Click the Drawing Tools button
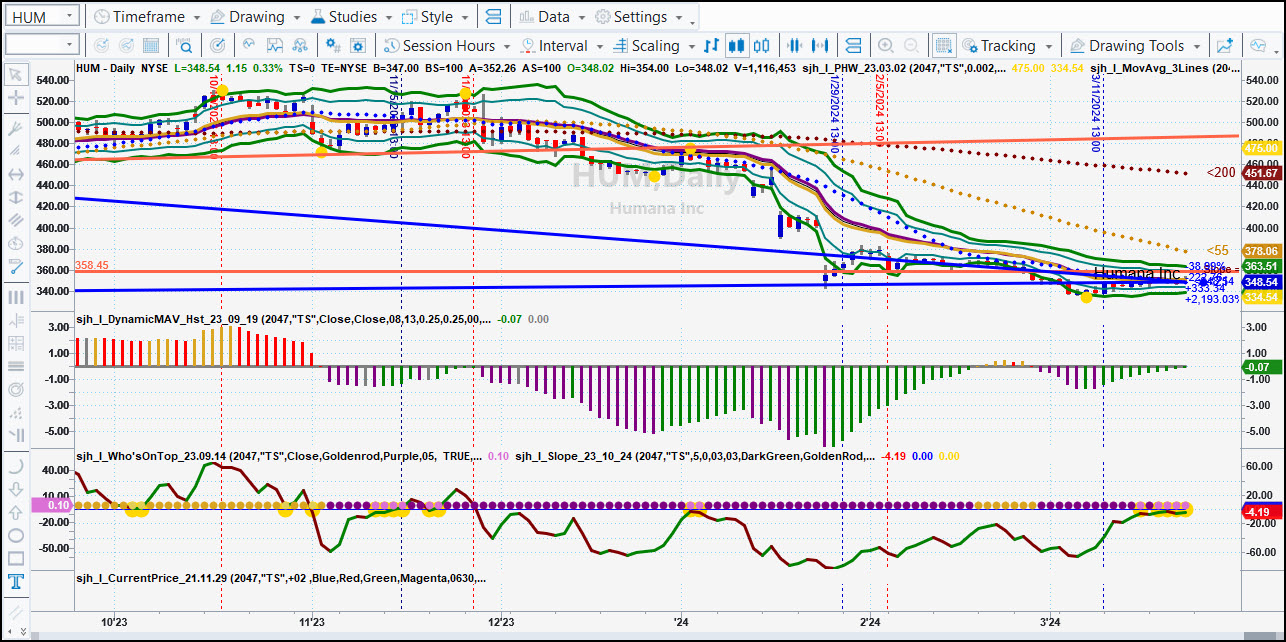1286x642 pixels. 1126,46
